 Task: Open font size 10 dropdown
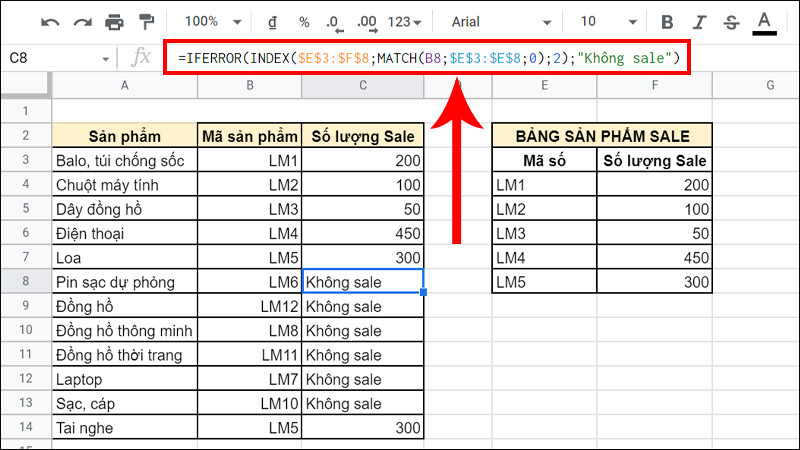pyautogui.click(x=608, y=21)
